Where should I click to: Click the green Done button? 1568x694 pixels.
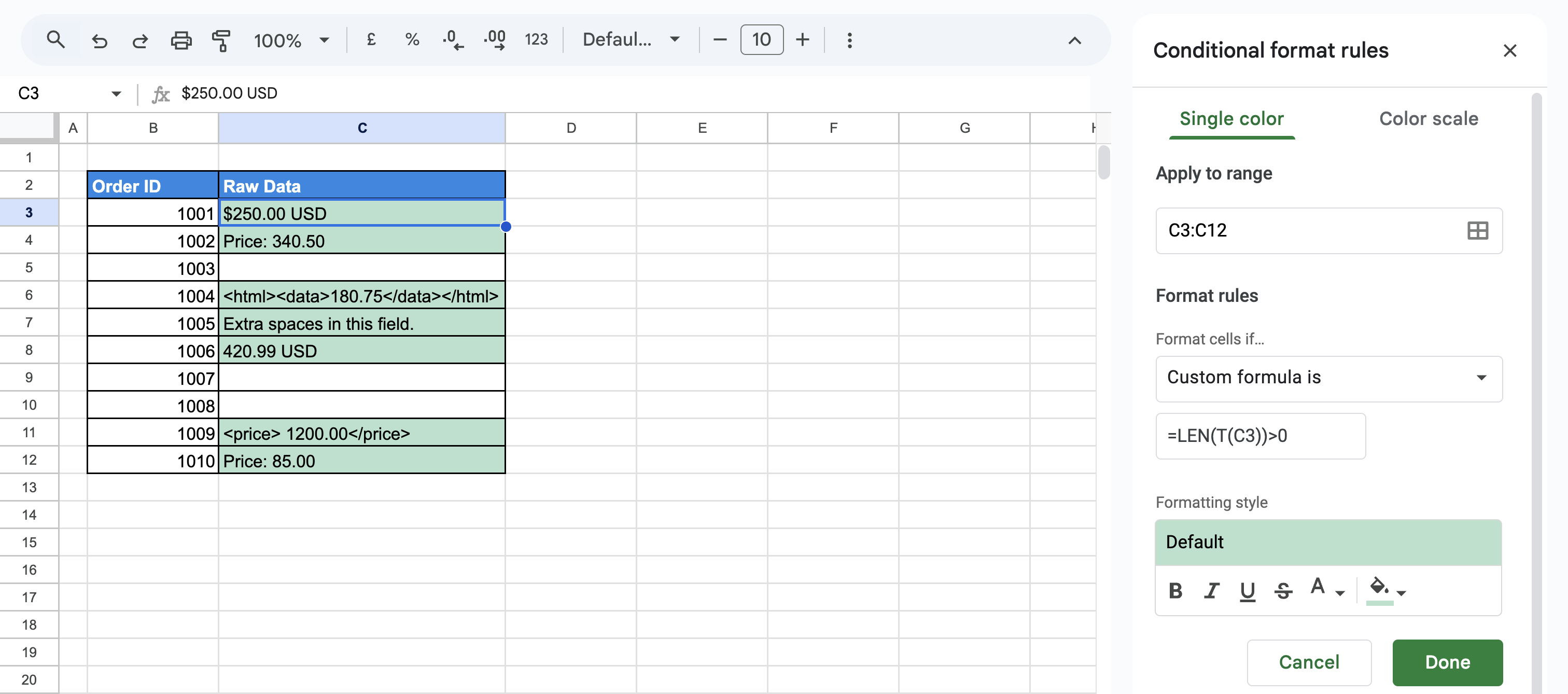pos(1447,662)
